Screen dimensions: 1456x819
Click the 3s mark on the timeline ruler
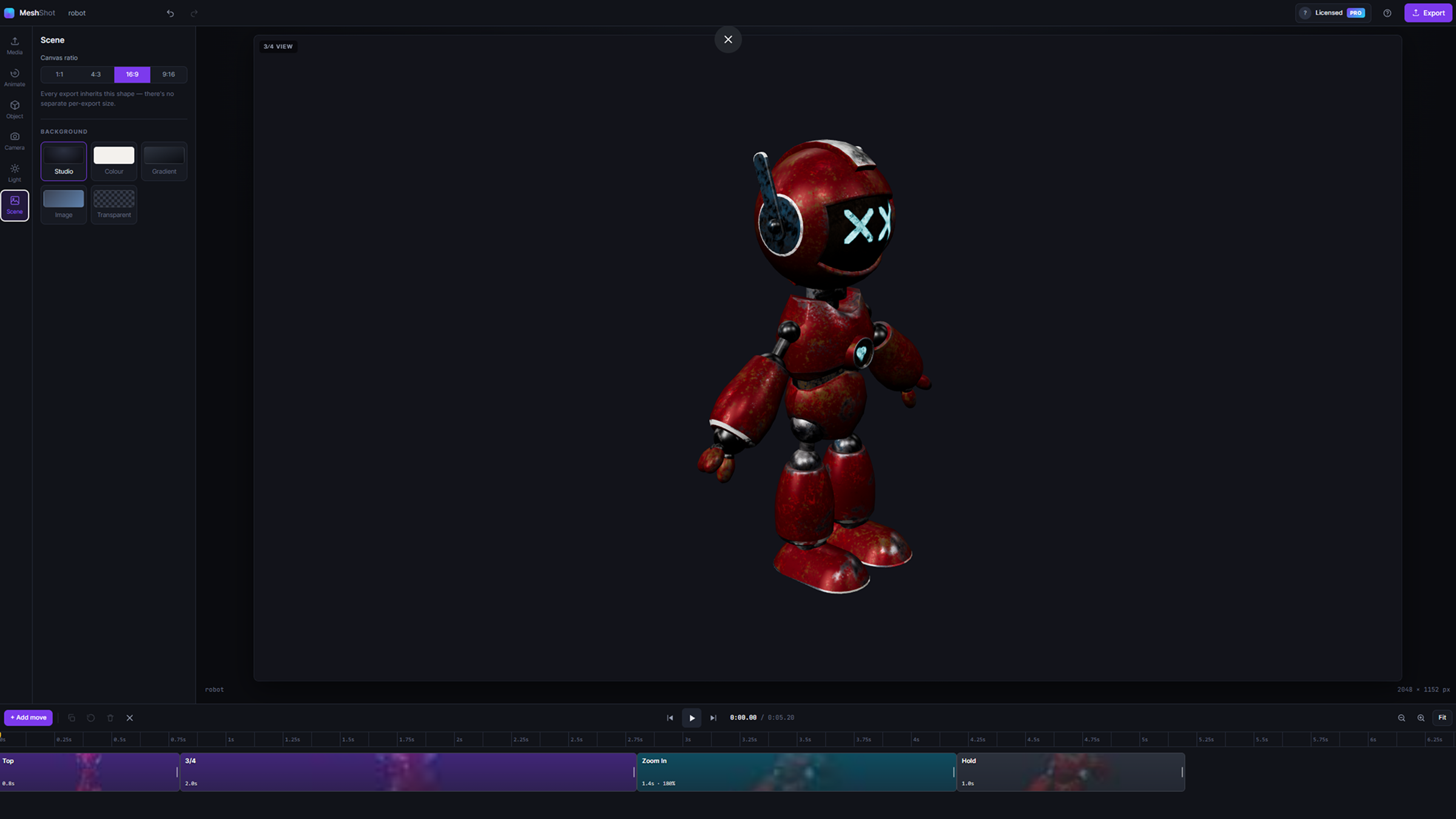[x=687, y=740]
